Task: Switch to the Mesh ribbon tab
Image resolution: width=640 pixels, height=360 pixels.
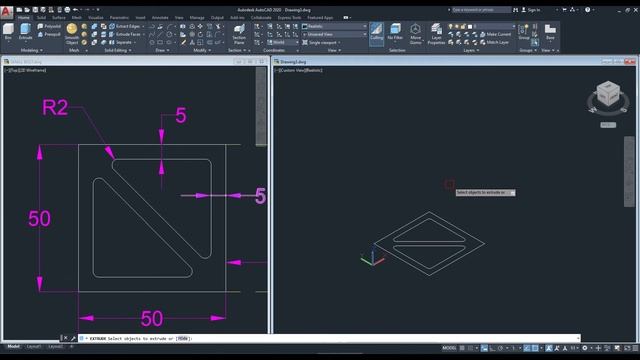Action: (x=76, y=18)
